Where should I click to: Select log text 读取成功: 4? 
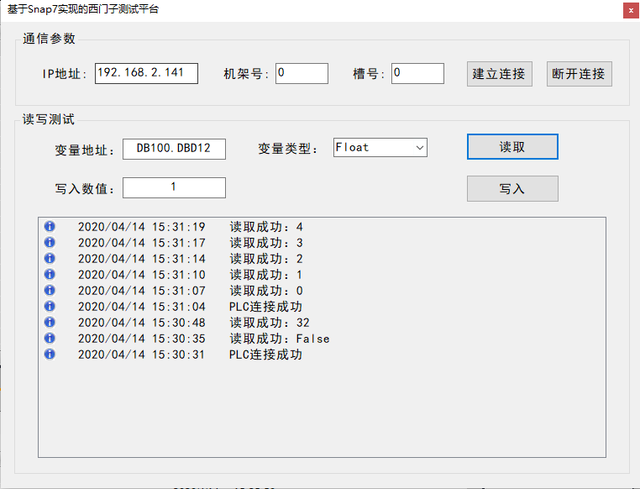266,227
